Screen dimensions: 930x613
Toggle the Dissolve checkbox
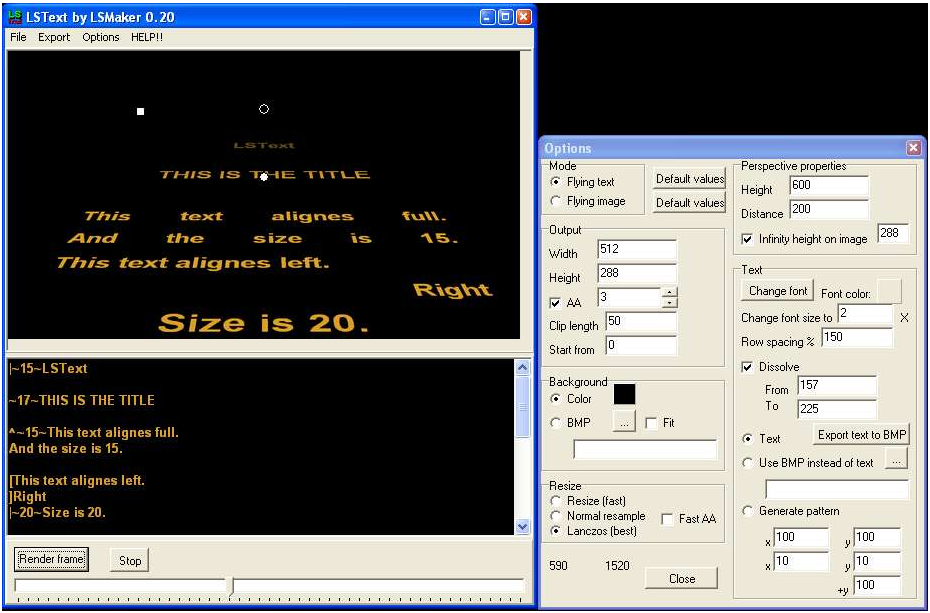click(x=747, y=367)
